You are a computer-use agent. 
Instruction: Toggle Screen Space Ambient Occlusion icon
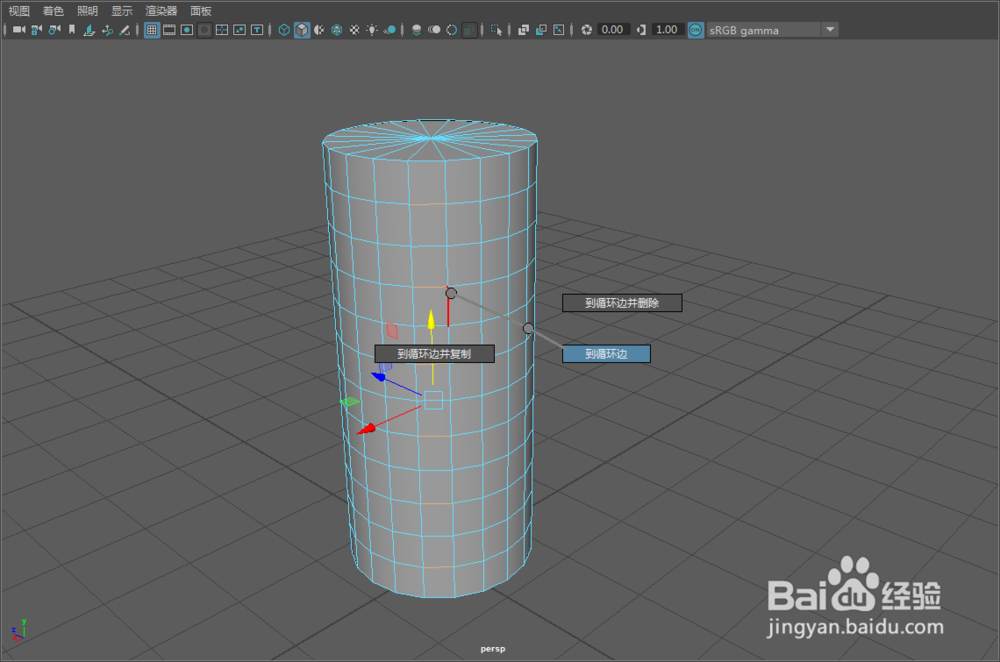[416, 30]
